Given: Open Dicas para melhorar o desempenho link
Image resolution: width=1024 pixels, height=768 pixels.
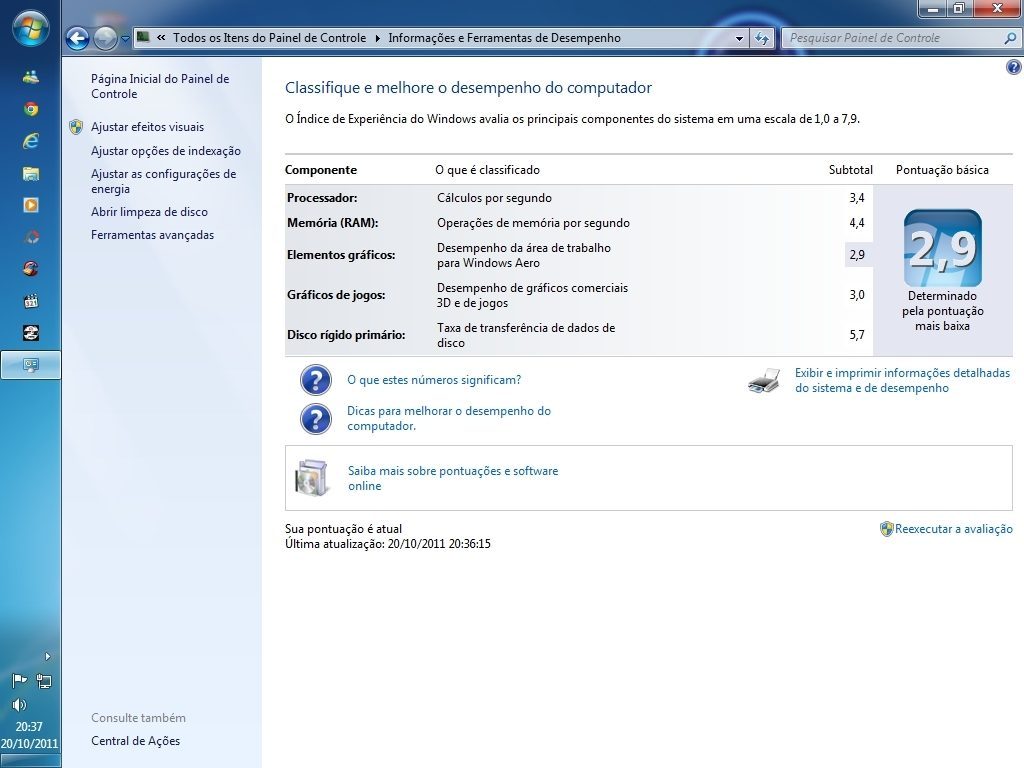Looking at the screenshot, I should point(449,419).
